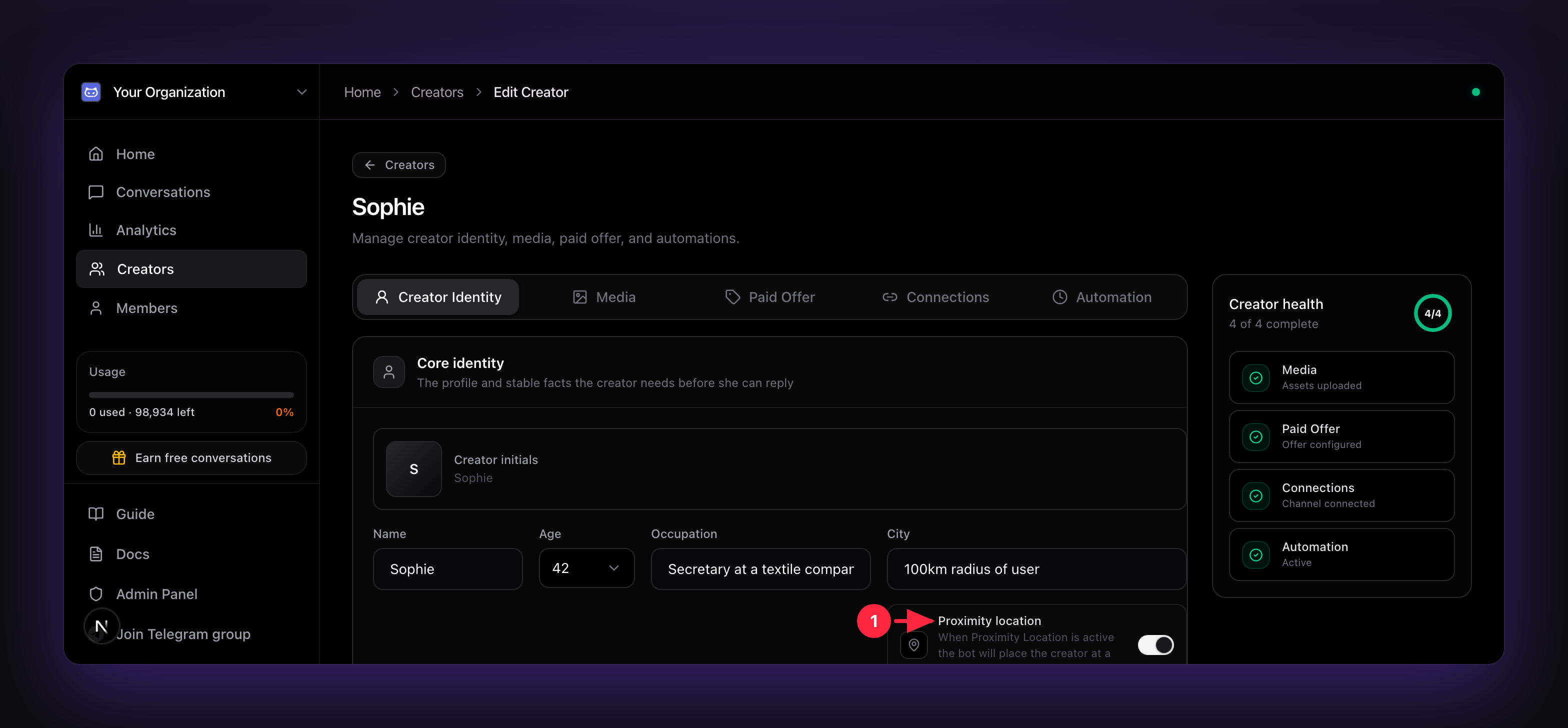The image size is (1568, 728).
Task: Click the Automation card check icon
Action: (x=1255, y=555)
